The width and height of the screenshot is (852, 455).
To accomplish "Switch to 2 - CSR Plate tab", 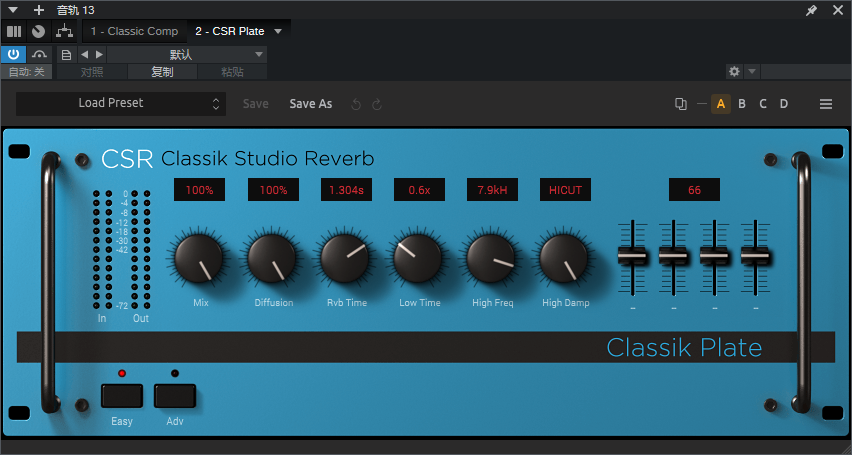I will point(230,32).
